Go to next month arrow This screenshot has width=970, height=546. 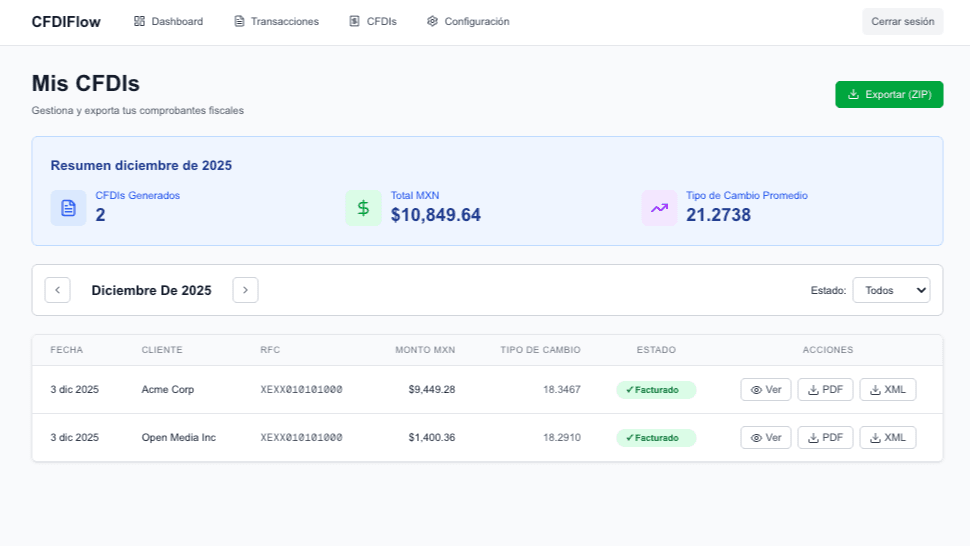coord(246,290)
